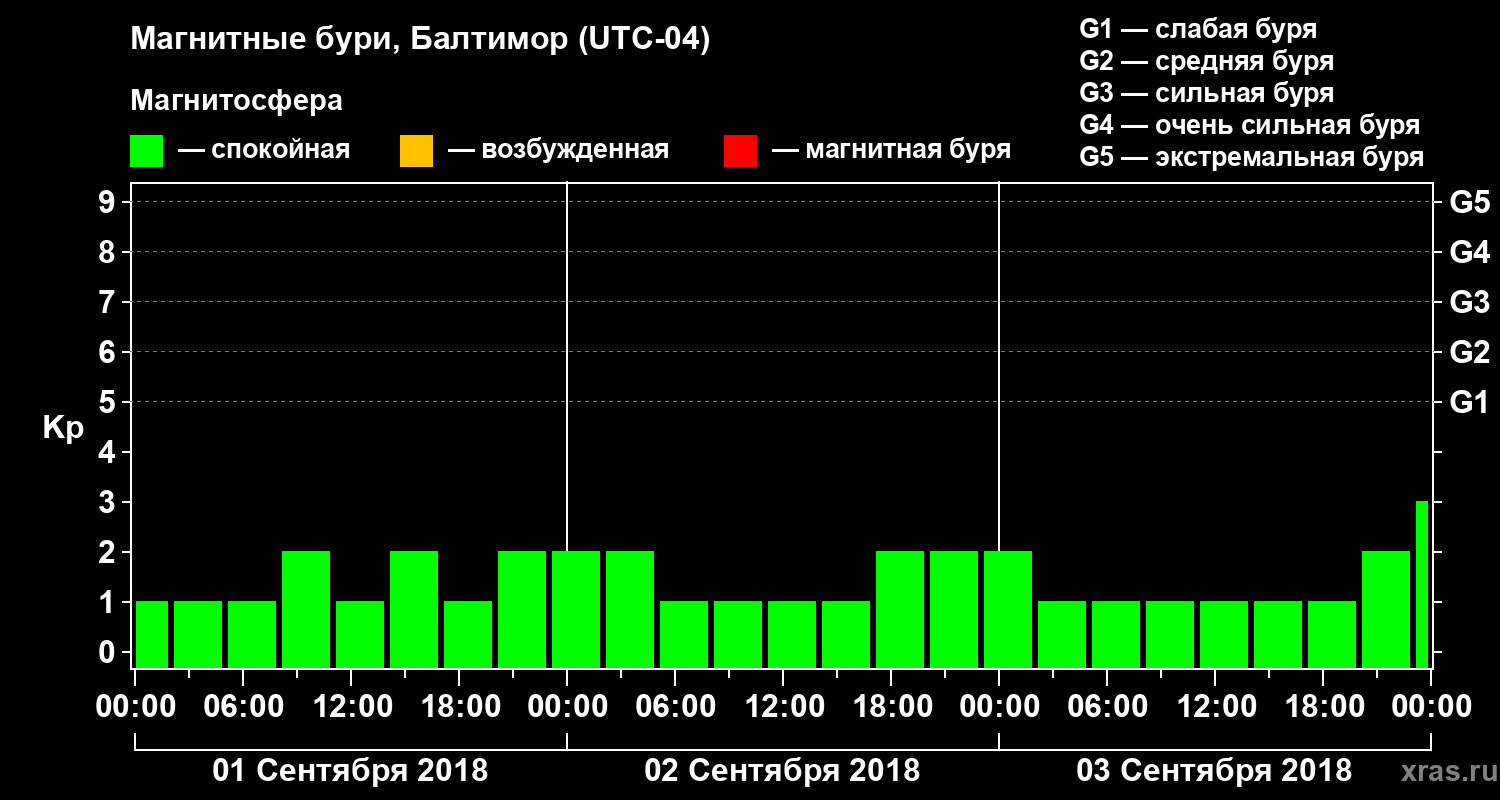Click the '02 Сентября 2018' date label
Viewport: 1500px width, 800px height.
[x=782, y=771]
